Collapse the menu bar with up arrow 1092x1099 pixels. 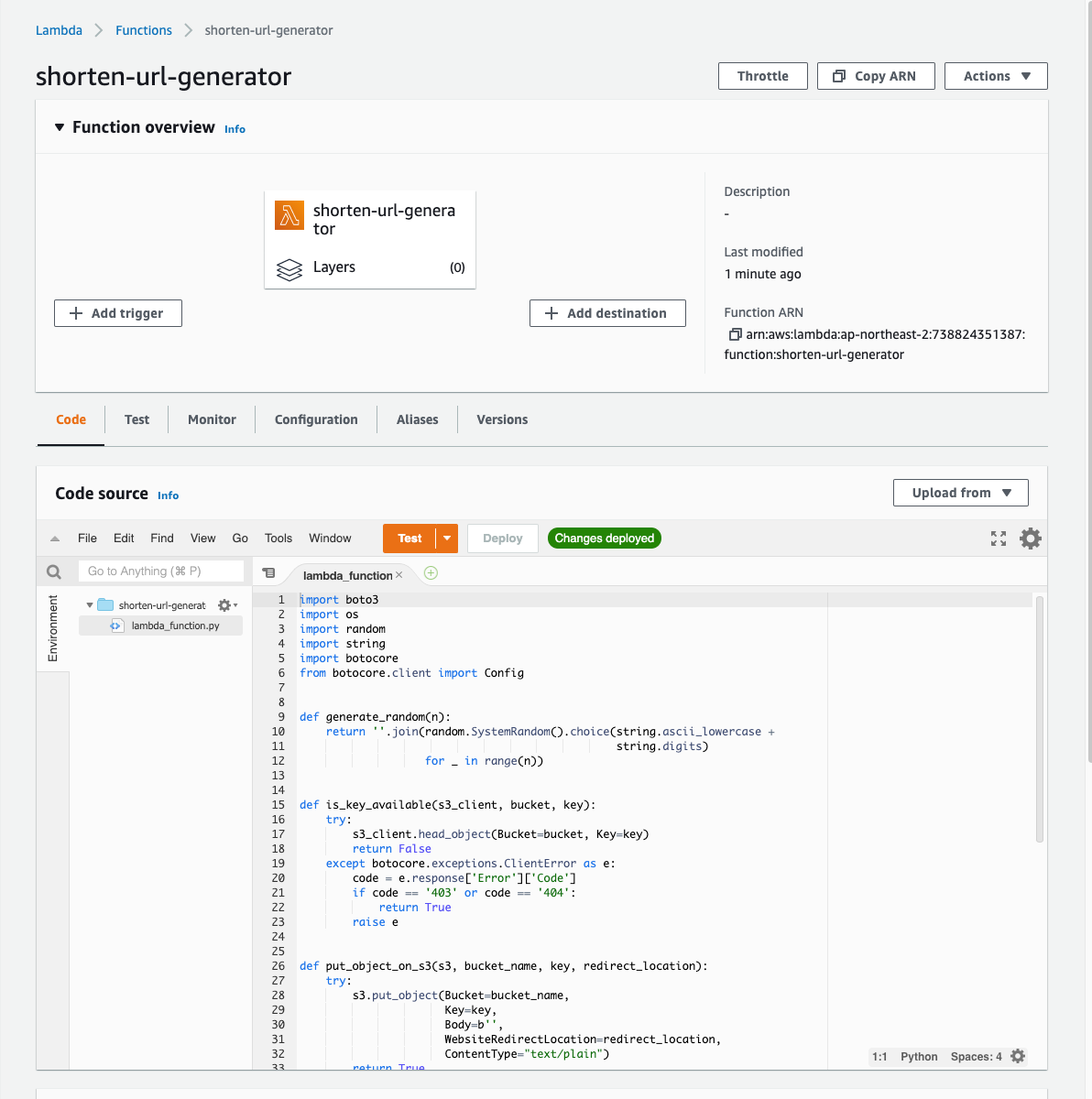pos(55,539)
